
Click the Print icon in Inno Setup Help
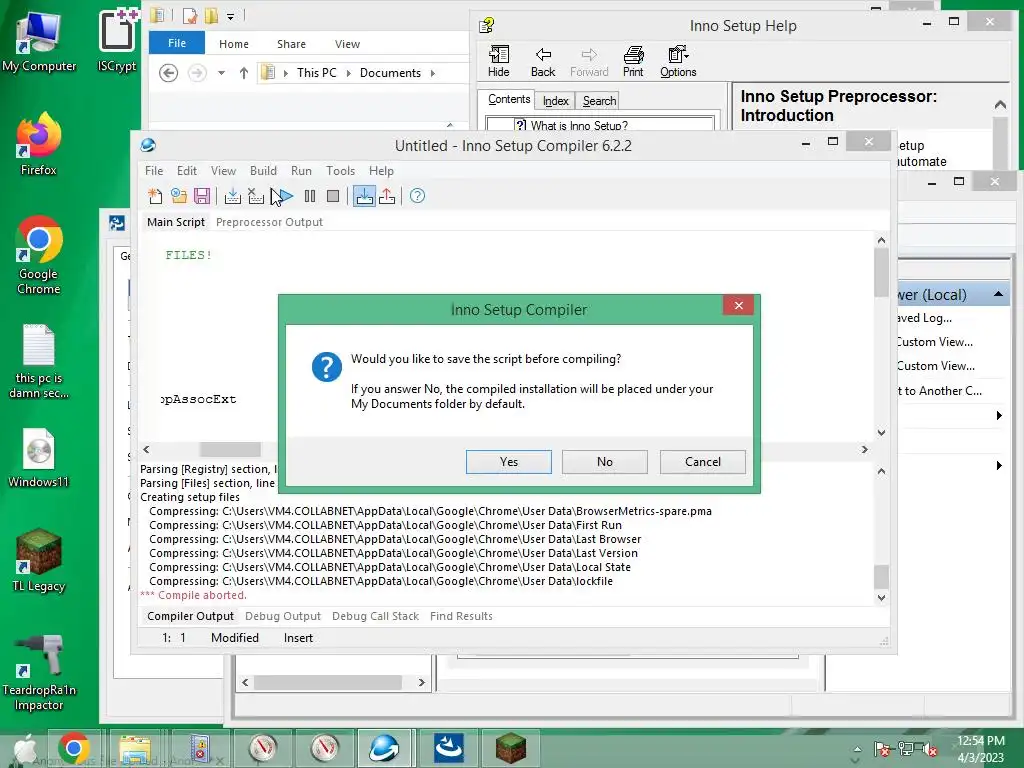[633, 61]
